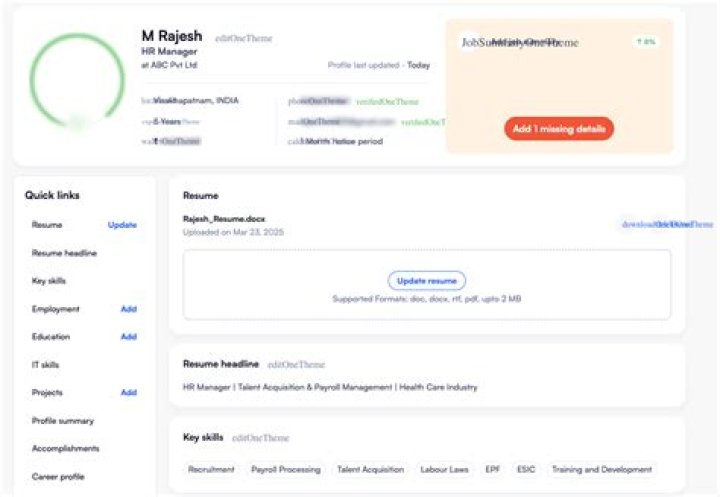Image resolution: width=720 pixels, height=497 pixels.
Task: Click the HR Manager headline sentence text
Action: pyautogui.click(x=330, y=387)
